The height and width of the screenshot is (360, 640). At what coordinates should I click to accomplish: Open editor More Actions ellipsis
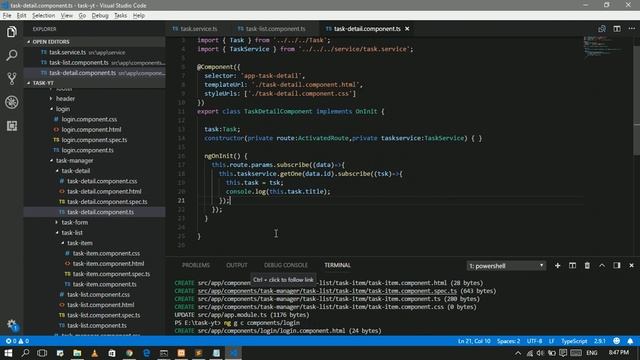click(631, 29)
